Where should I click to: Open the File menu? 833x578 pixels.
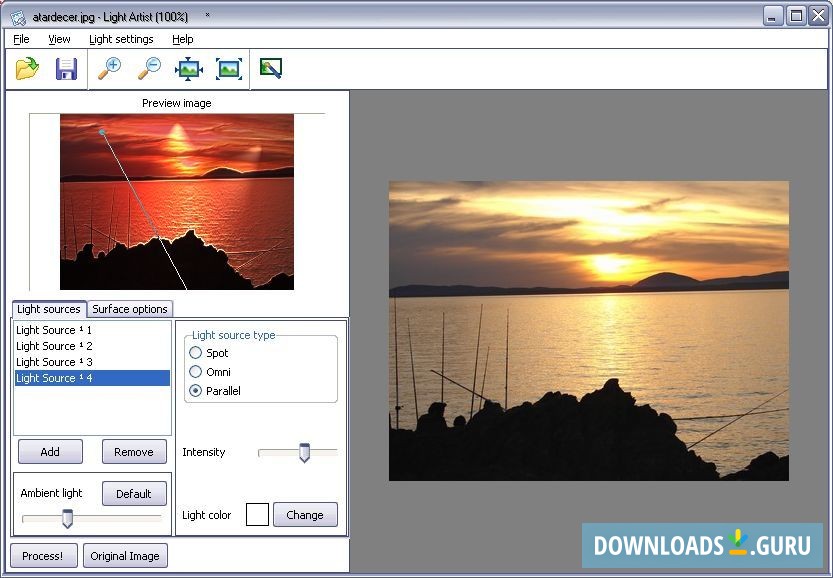[21, 39]
